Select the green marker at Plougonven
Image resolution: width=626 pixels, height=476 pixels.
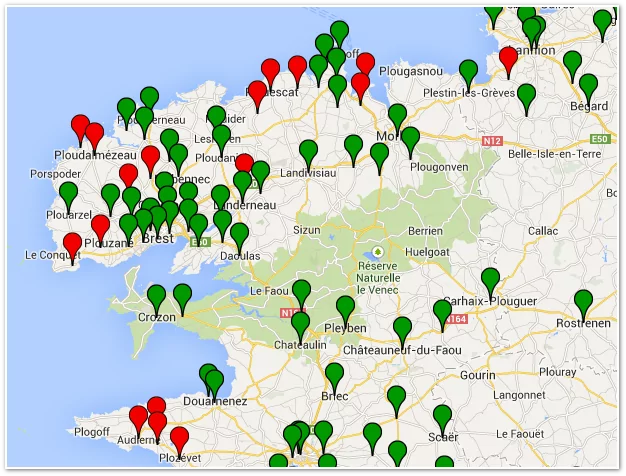pos(410,143)
